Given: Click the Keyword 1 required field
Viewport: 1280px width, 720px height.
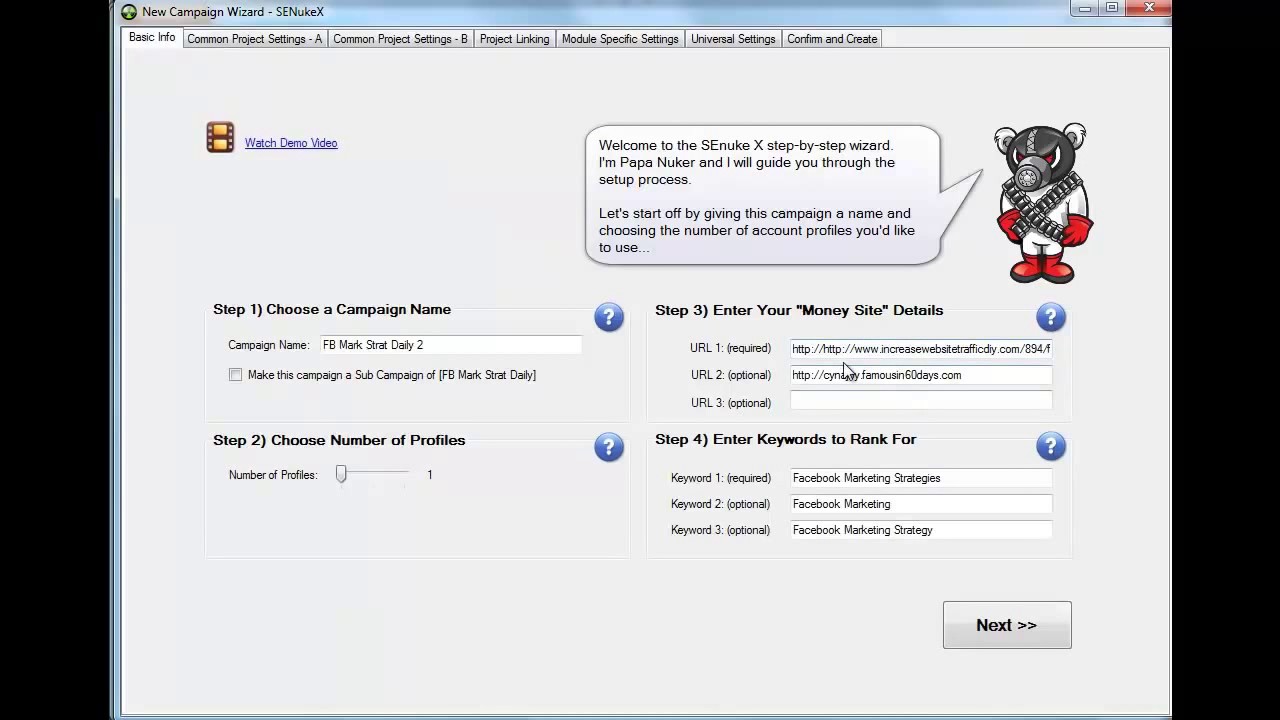Looking at the screenshot, I should tap(921, 478).
